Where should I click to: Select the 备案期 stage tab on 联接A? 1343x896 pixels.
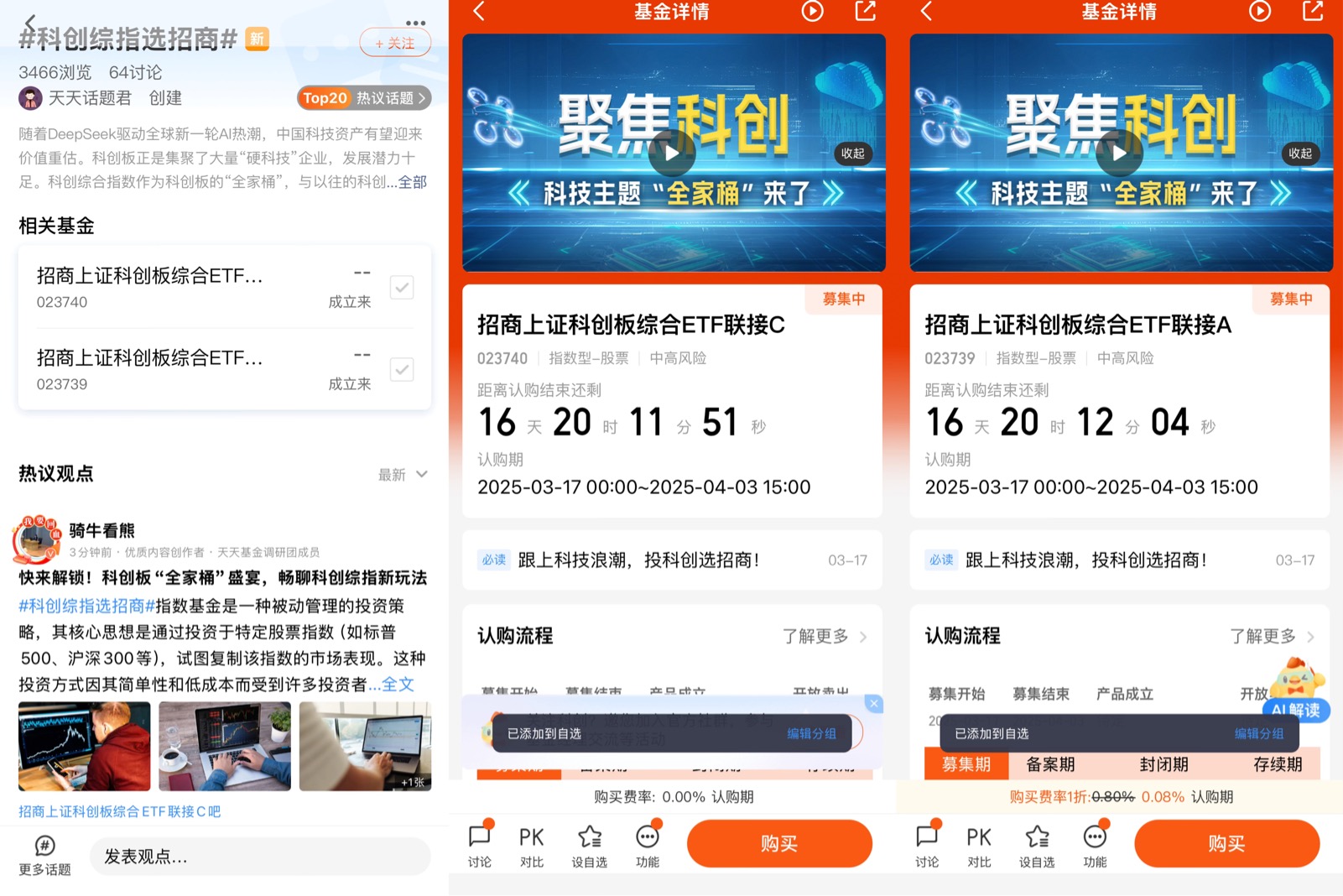tap(1050, 764)
